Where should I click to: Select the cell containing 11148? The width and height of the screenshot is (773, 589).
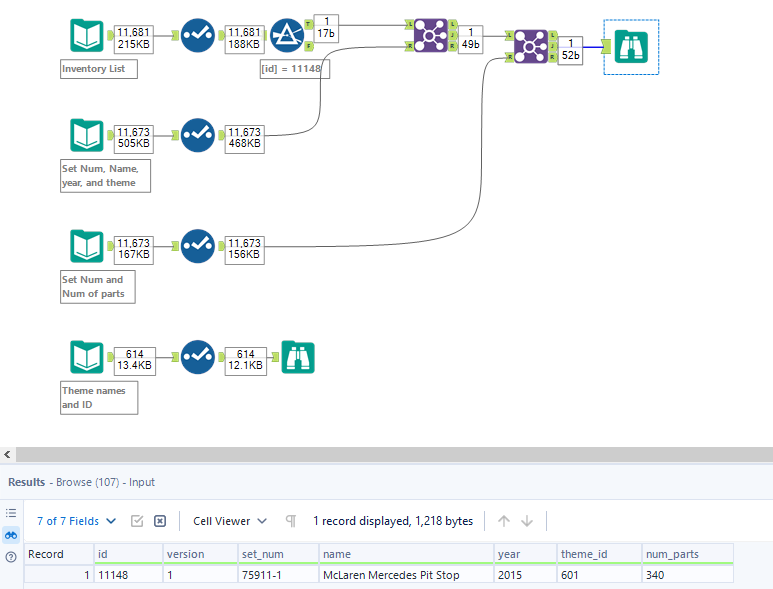tap(128, 575)
